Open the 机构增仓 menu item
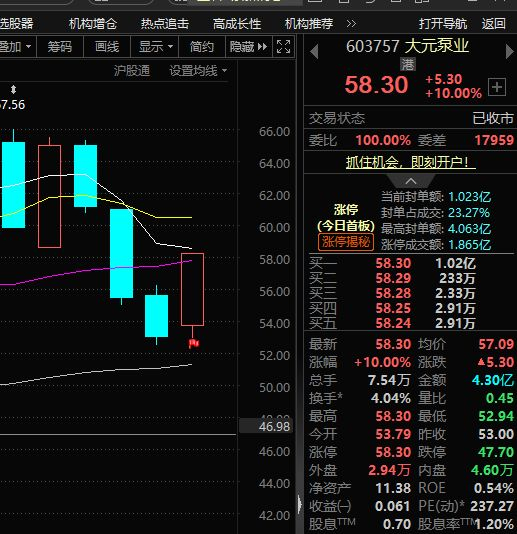 (x=93, y=23)
